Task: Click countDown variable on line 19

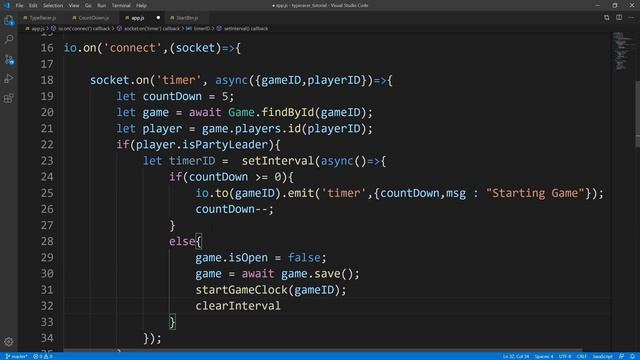Action: tap(172, 96)
